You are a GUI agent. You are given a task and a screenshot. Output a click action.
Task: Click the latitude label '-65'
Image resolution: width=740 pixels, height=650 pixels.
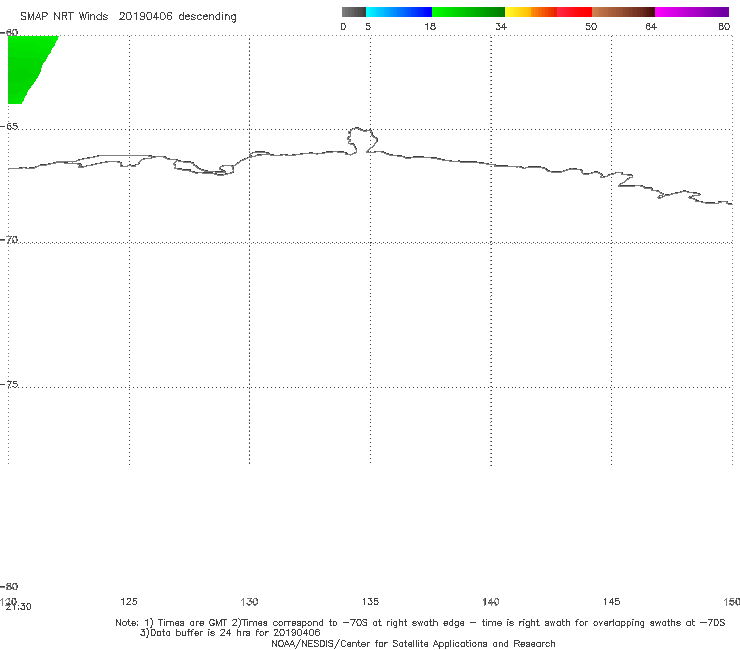(x=9, y=127)
